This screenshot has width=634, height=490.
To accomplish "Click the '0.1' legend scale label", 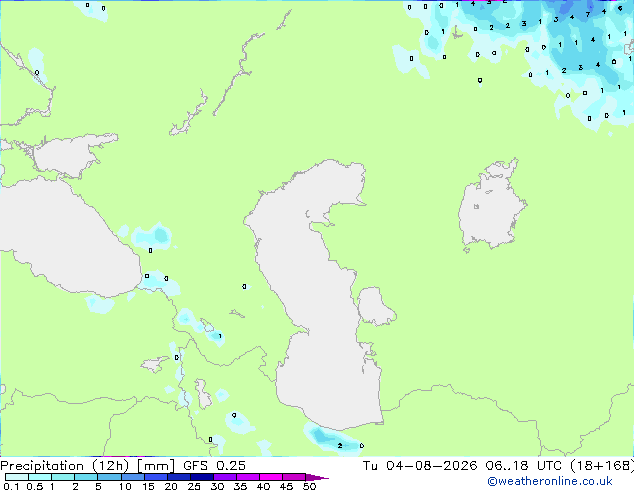I will point(12,486).
